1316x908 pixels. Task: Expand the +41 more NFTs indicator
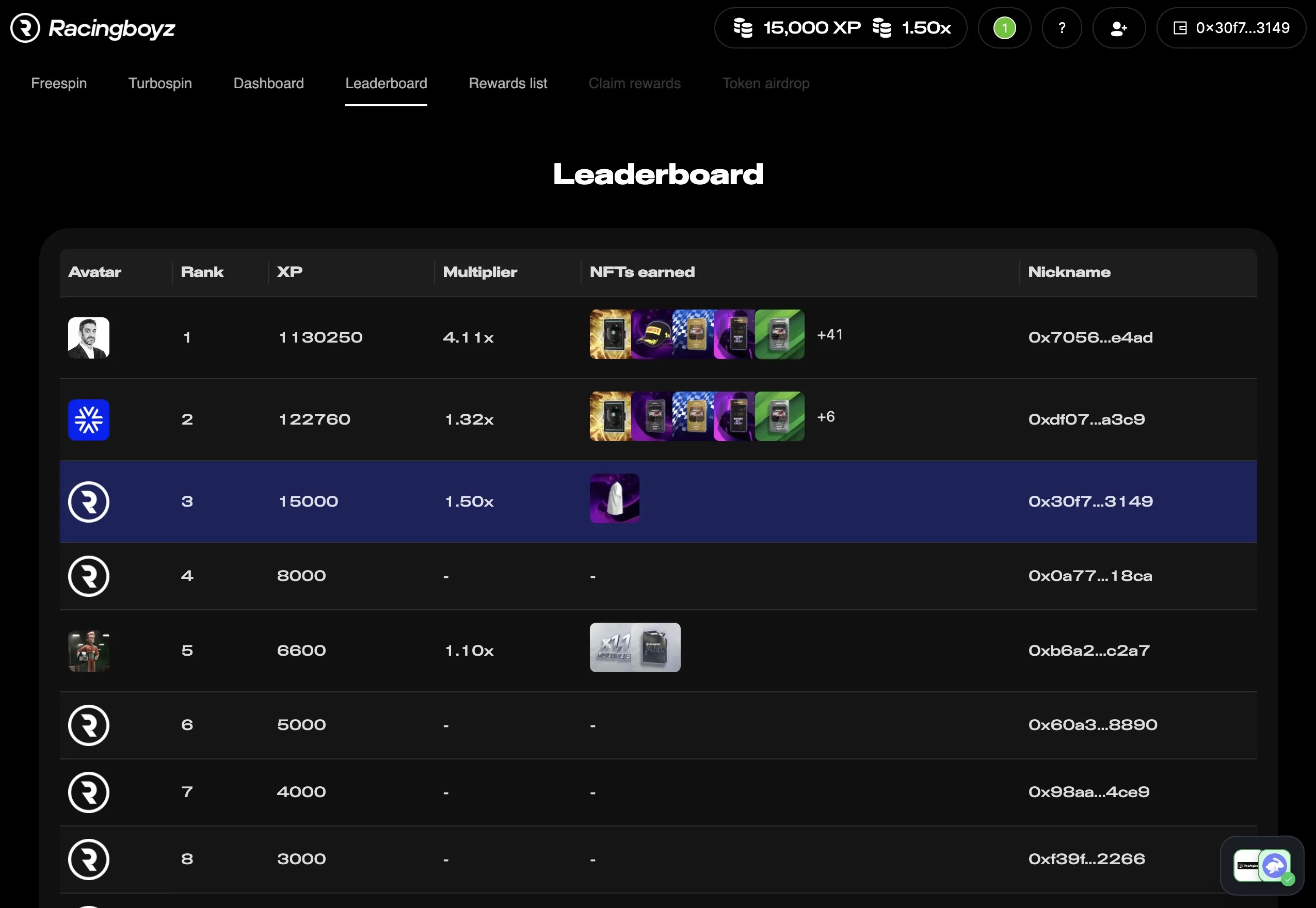829,334
